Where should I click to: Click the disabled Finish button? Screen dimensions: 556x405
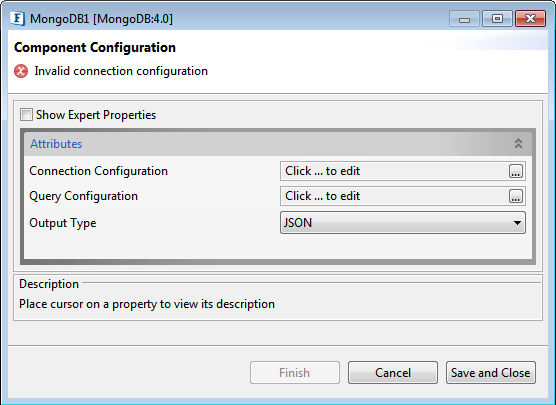[x=295, y=373]
